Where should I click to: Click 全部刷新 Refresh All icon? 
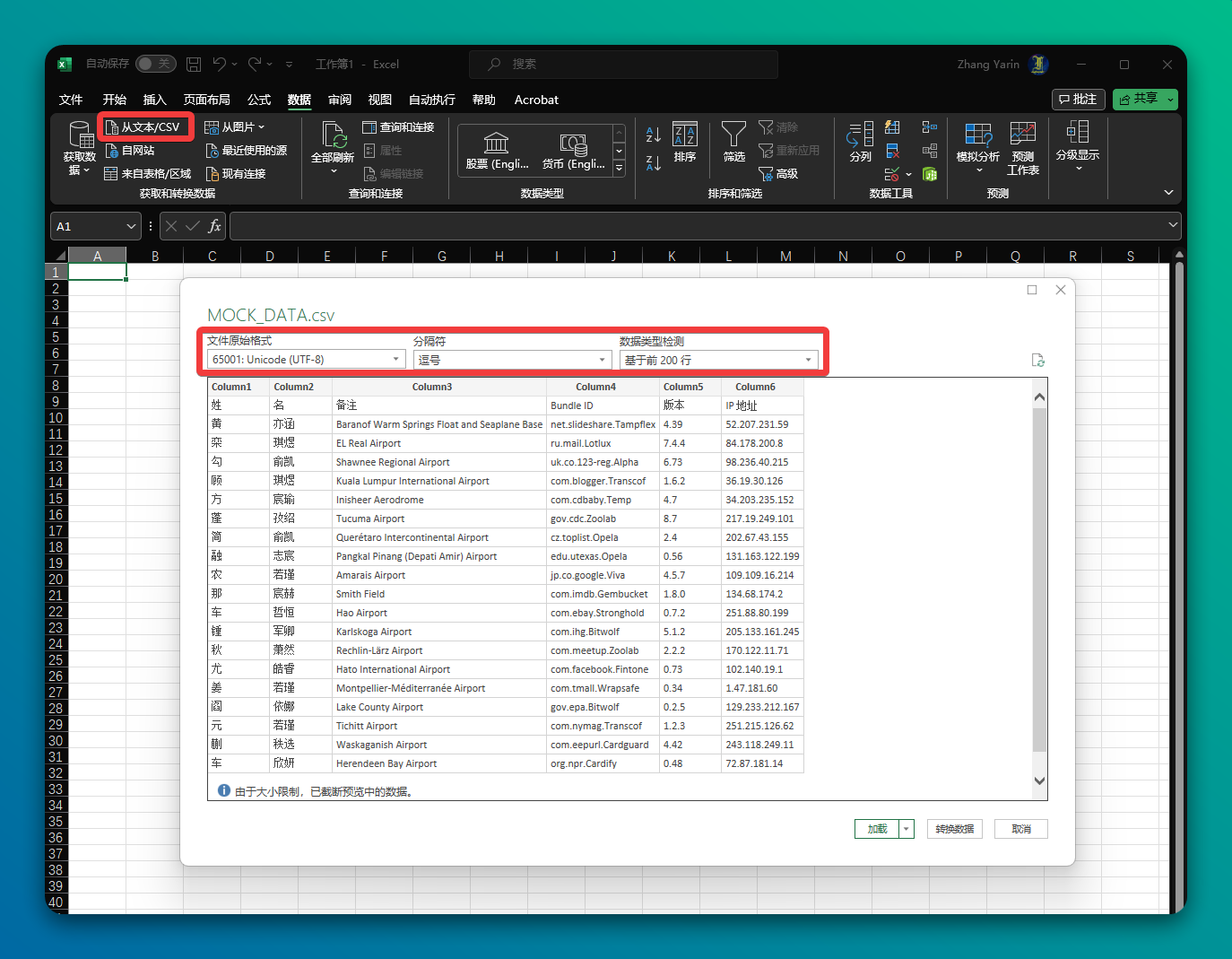pyautogui.click(x=334, y=135)
